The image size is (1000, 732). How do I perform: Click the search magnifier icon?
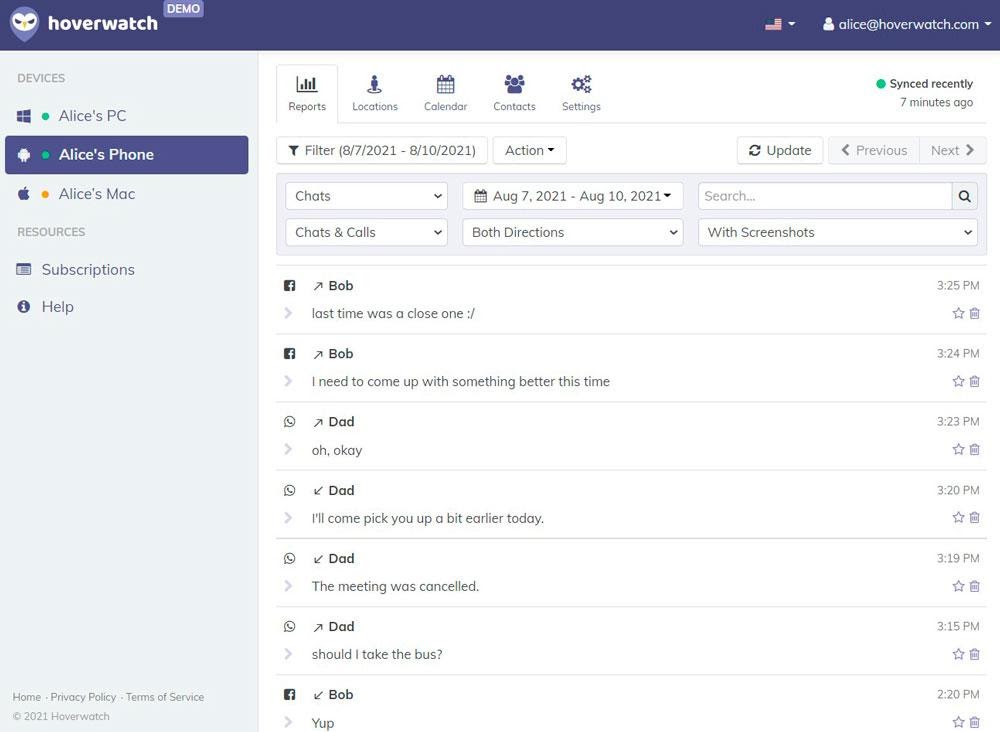[964, 196]
